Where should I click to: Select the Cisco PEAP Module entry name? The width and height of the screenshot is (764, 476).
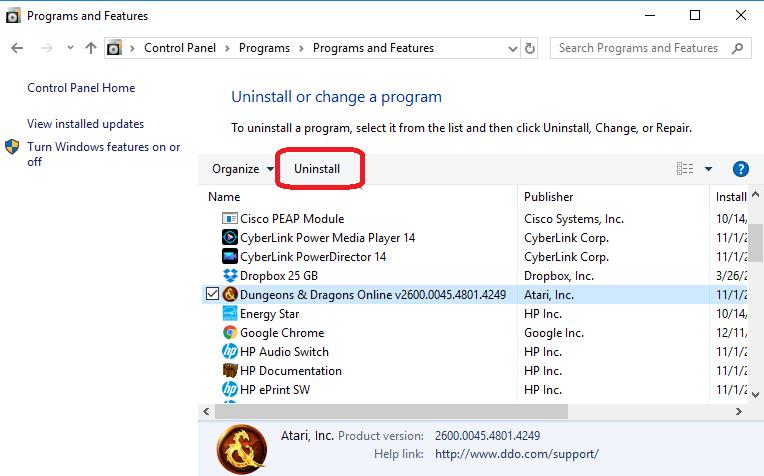tap(292, 219)
